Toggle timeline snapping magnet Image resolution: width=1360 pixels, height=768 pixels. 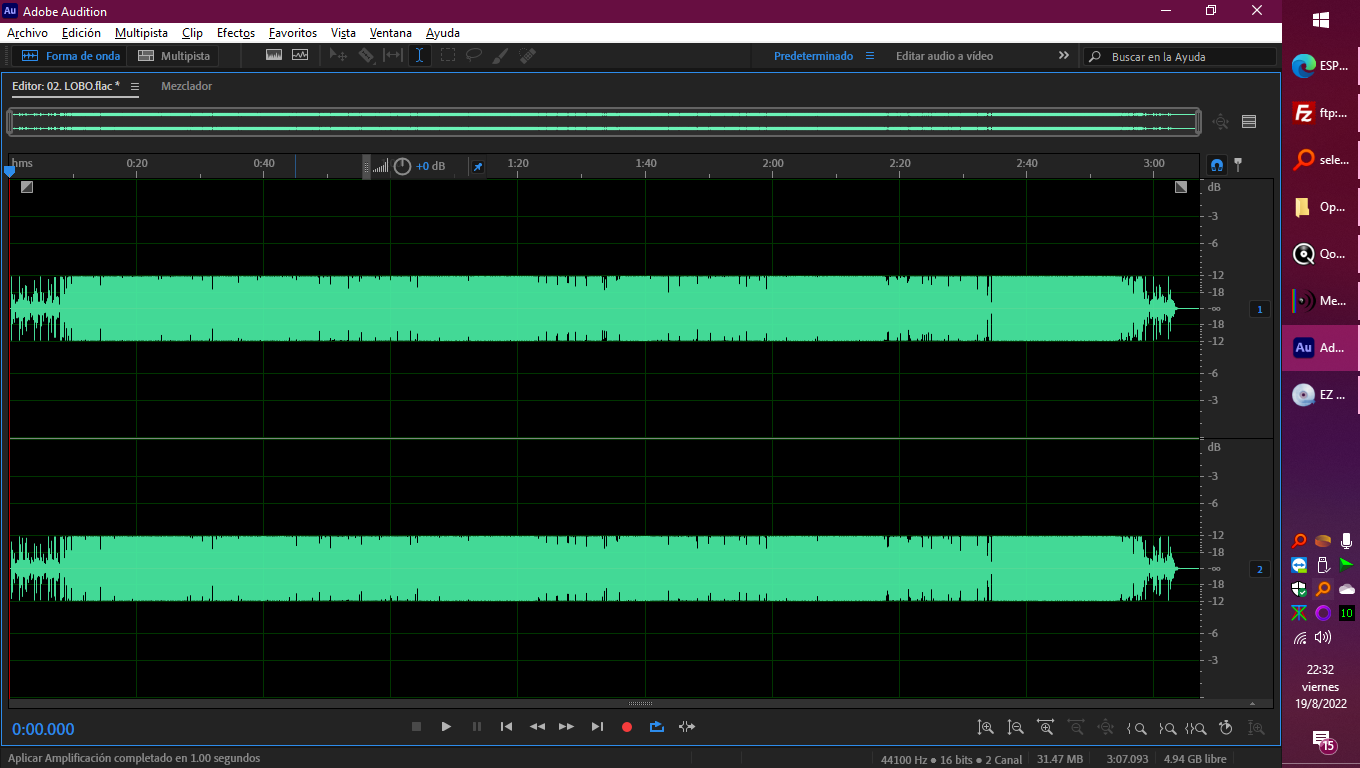tap(1217, 165)
